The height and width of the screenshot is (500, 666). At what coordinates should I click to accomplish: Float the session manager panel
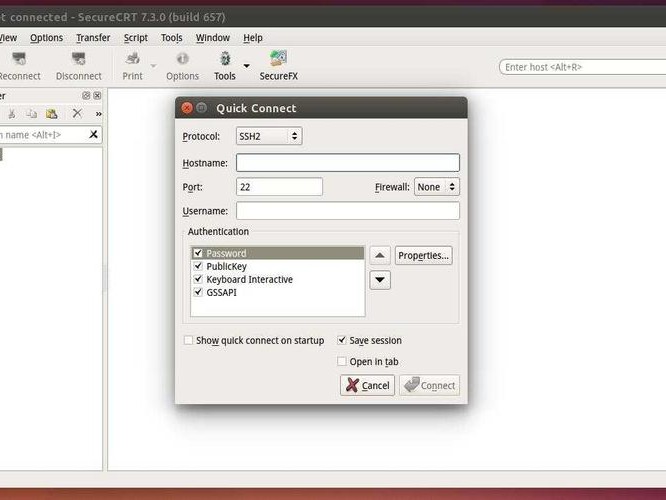[x=86, y=96]
